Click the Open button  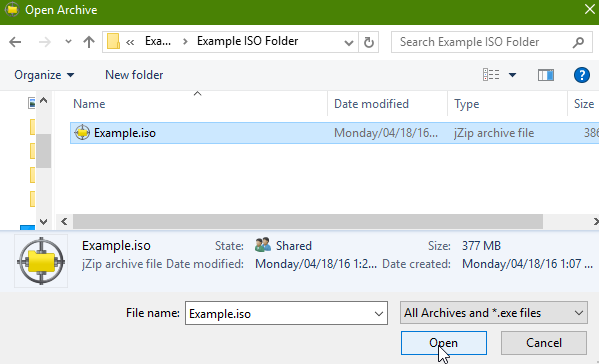pos(444,343)
